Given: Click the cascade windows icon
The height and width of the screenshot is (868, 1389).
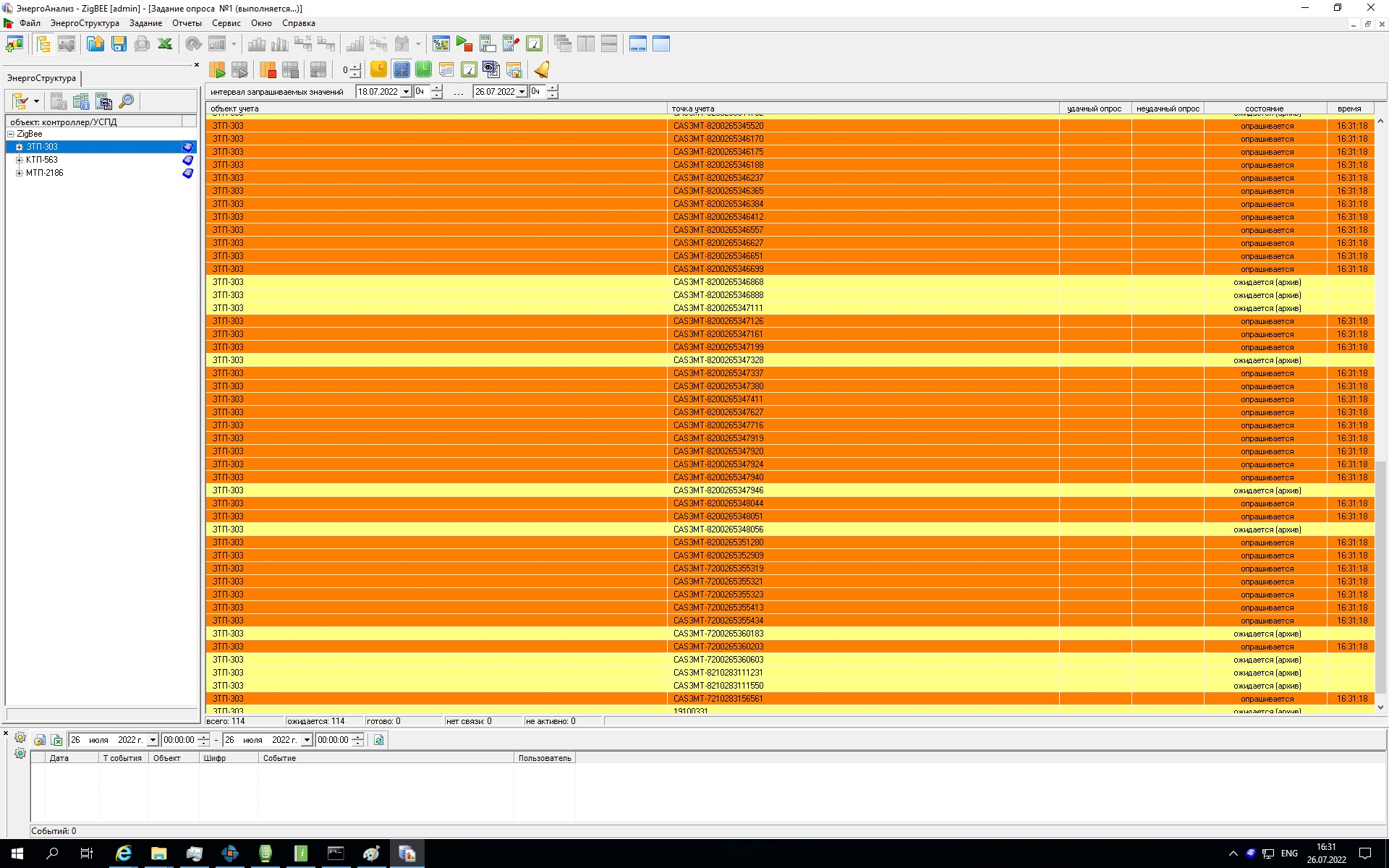Looking at the screenshot, I should (x=563, y=44).
